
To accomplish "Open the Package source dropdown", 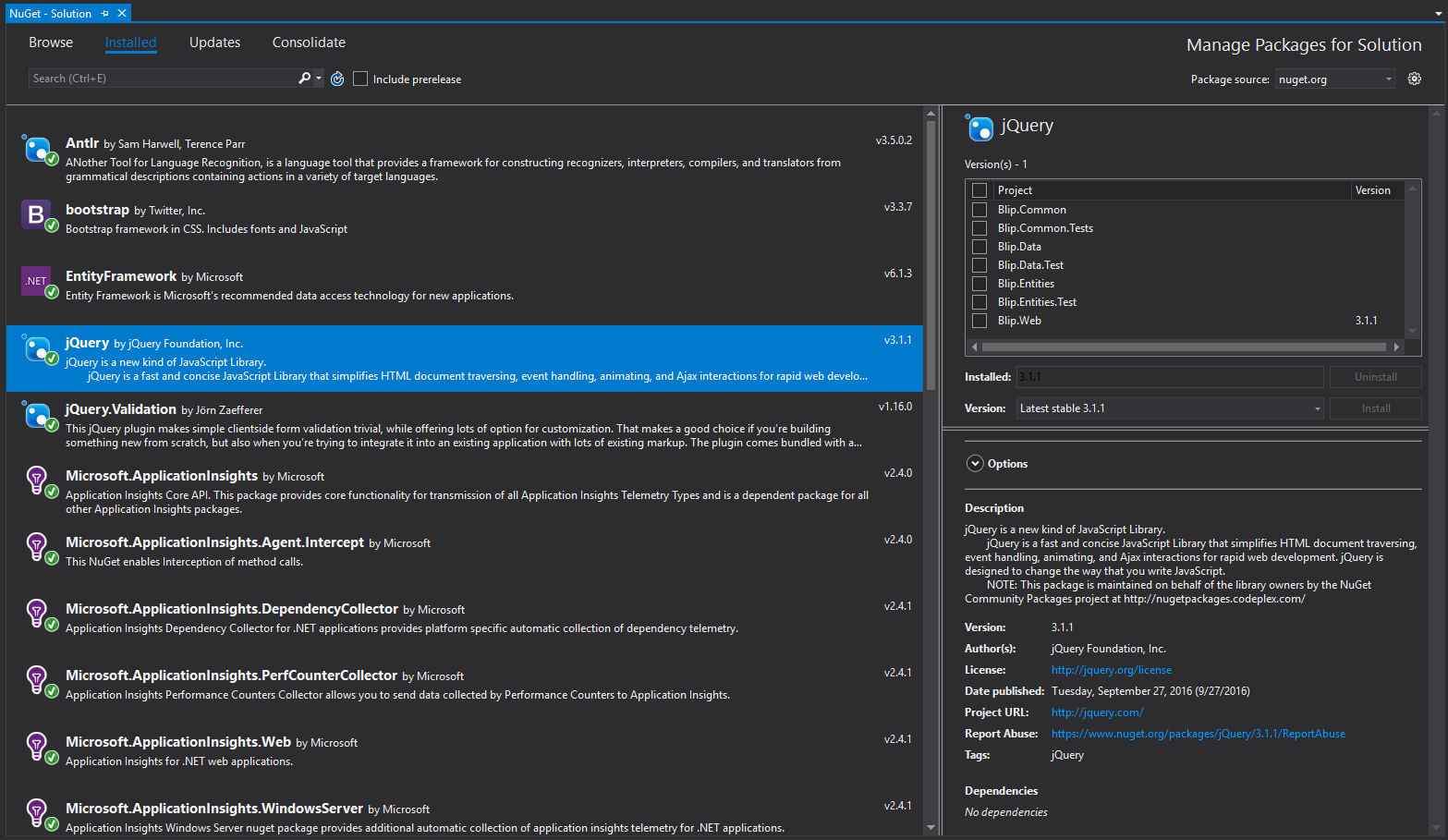I will pos(1335,79).
